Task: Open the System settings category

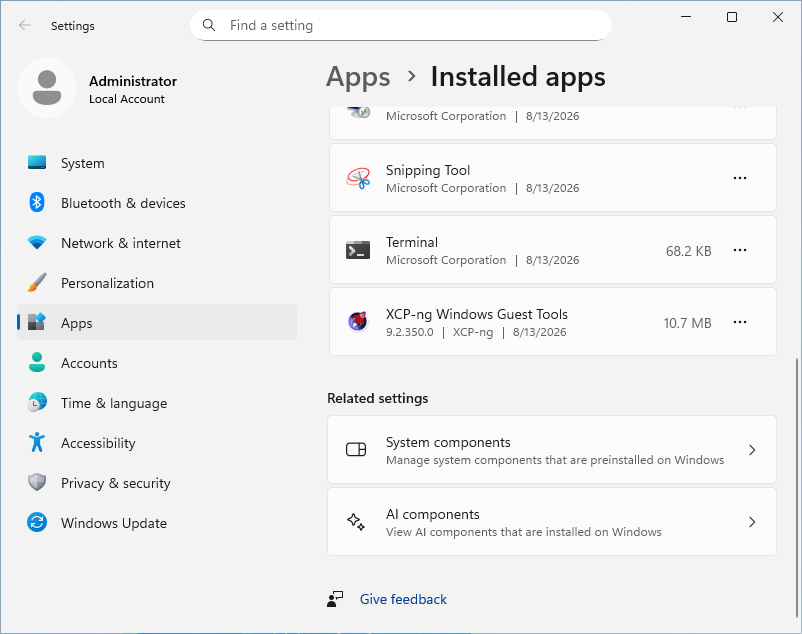Action: (x=157, y=163)
